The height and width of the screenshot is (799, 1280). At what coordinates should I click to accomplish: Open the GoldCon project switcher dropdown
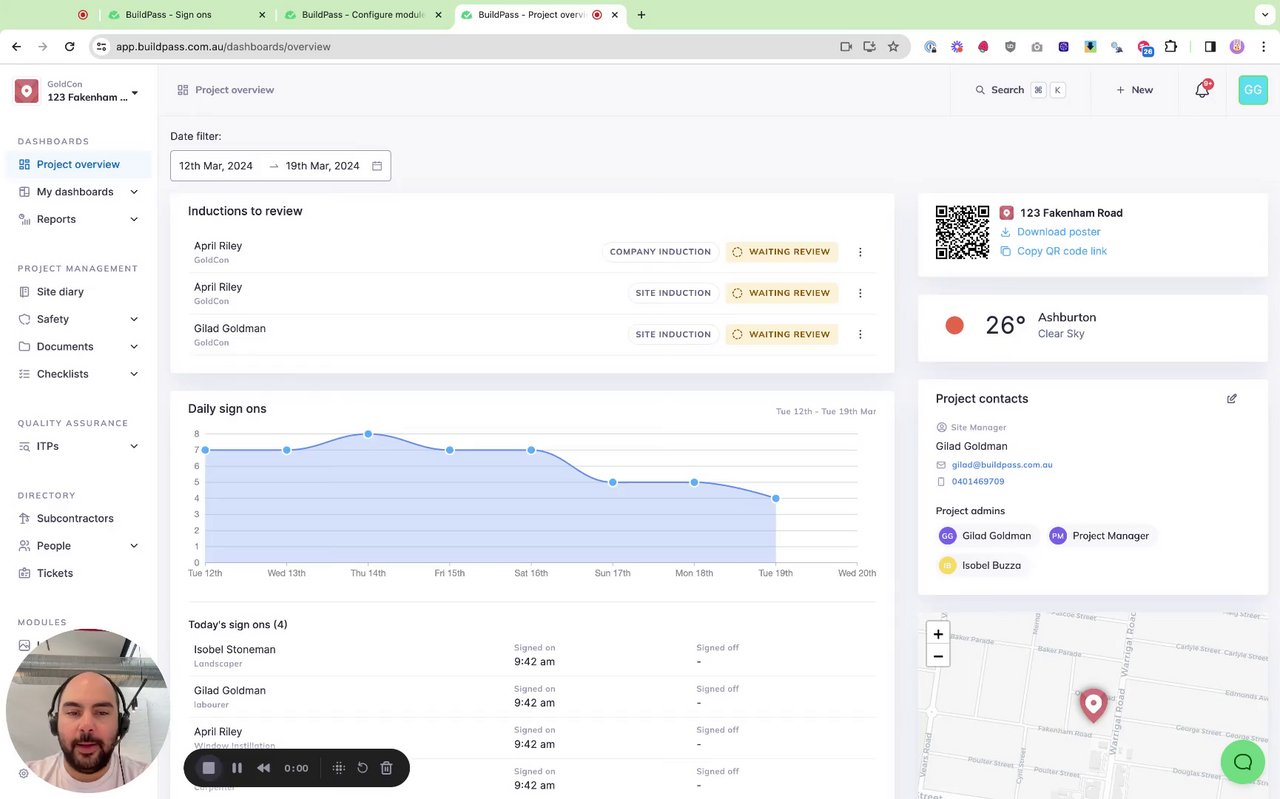[x=77, y=91]
